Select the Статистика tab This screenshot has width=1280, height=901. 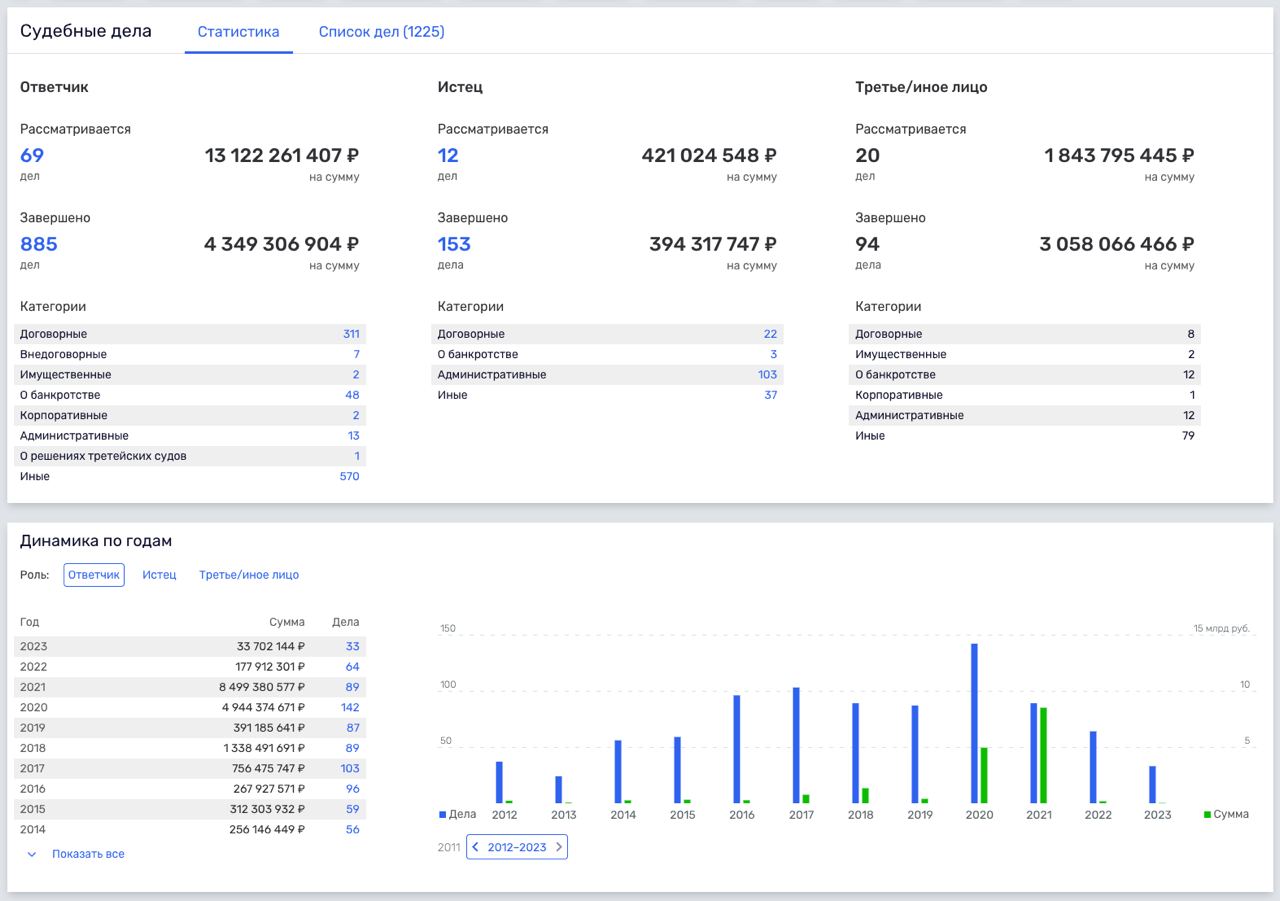[238, 32]
